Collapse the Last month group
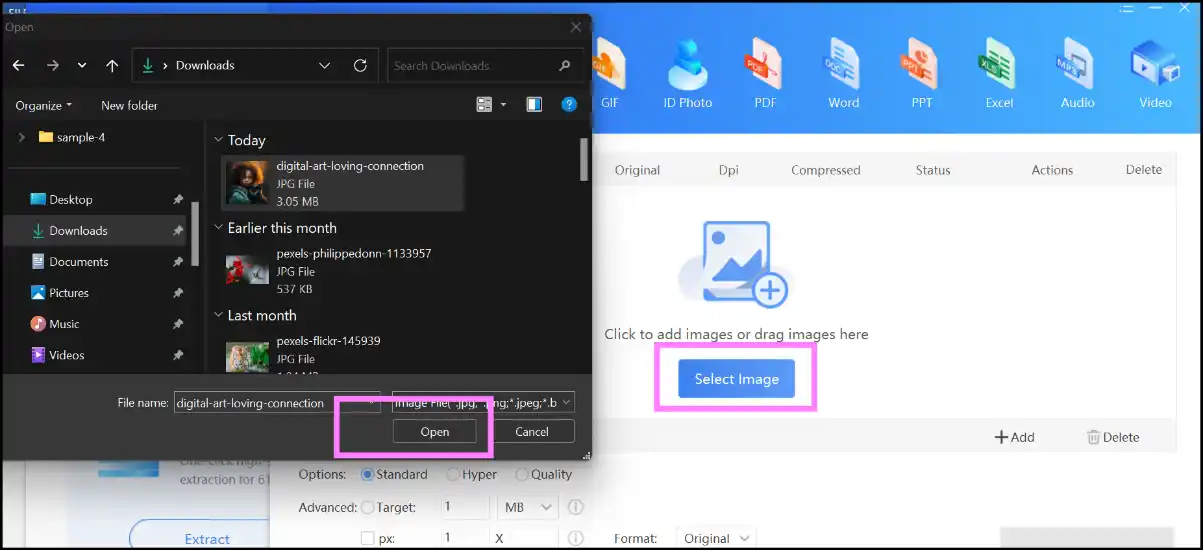1203x550 pixels. tap(219, 315)
